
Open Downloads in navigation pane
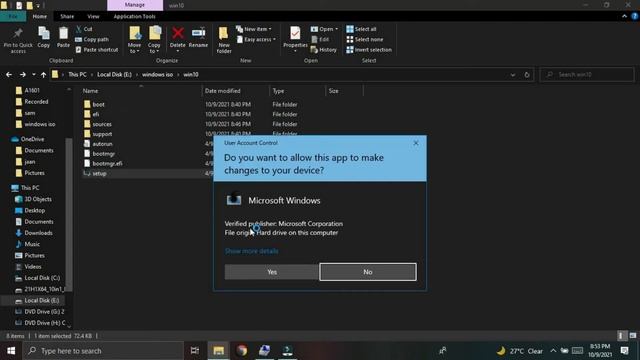pos(38,233)
